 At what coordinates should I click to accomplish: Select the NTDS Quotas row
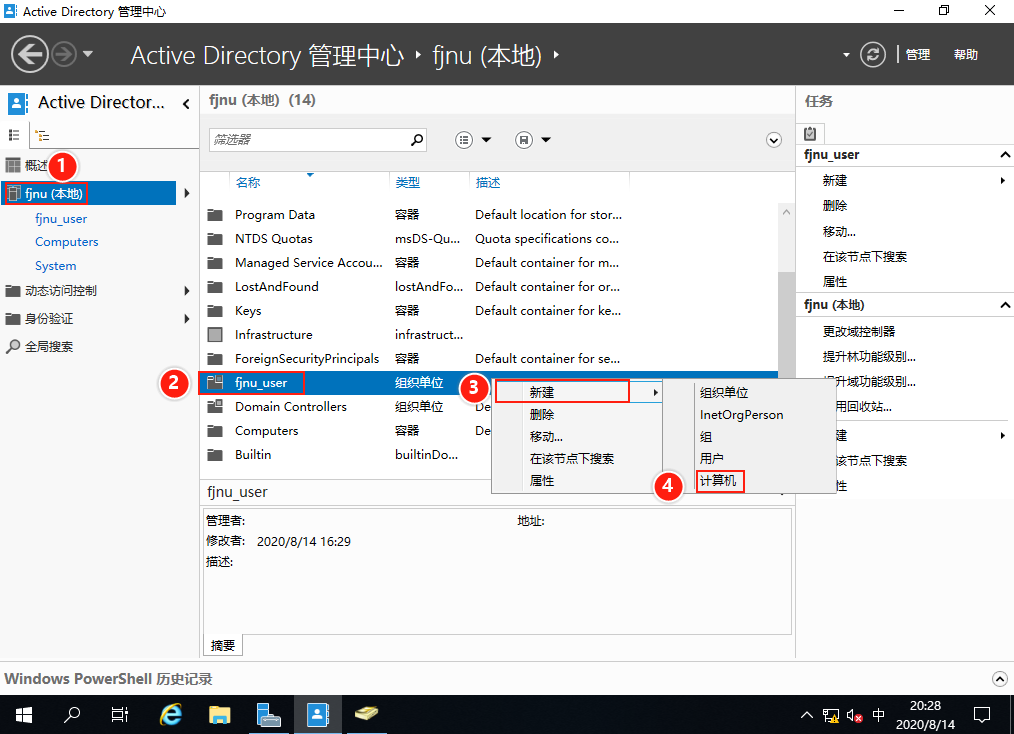488,239
